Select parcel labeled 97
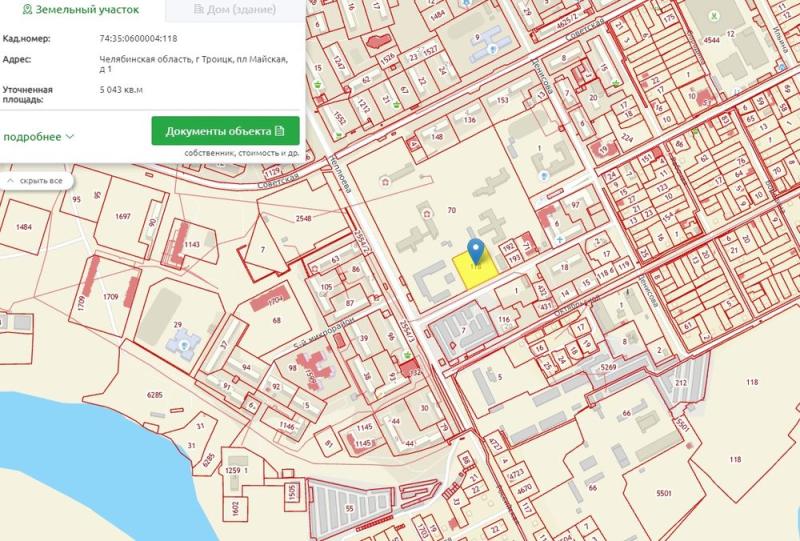Screen dimensions: 800x541 (576, 205)
